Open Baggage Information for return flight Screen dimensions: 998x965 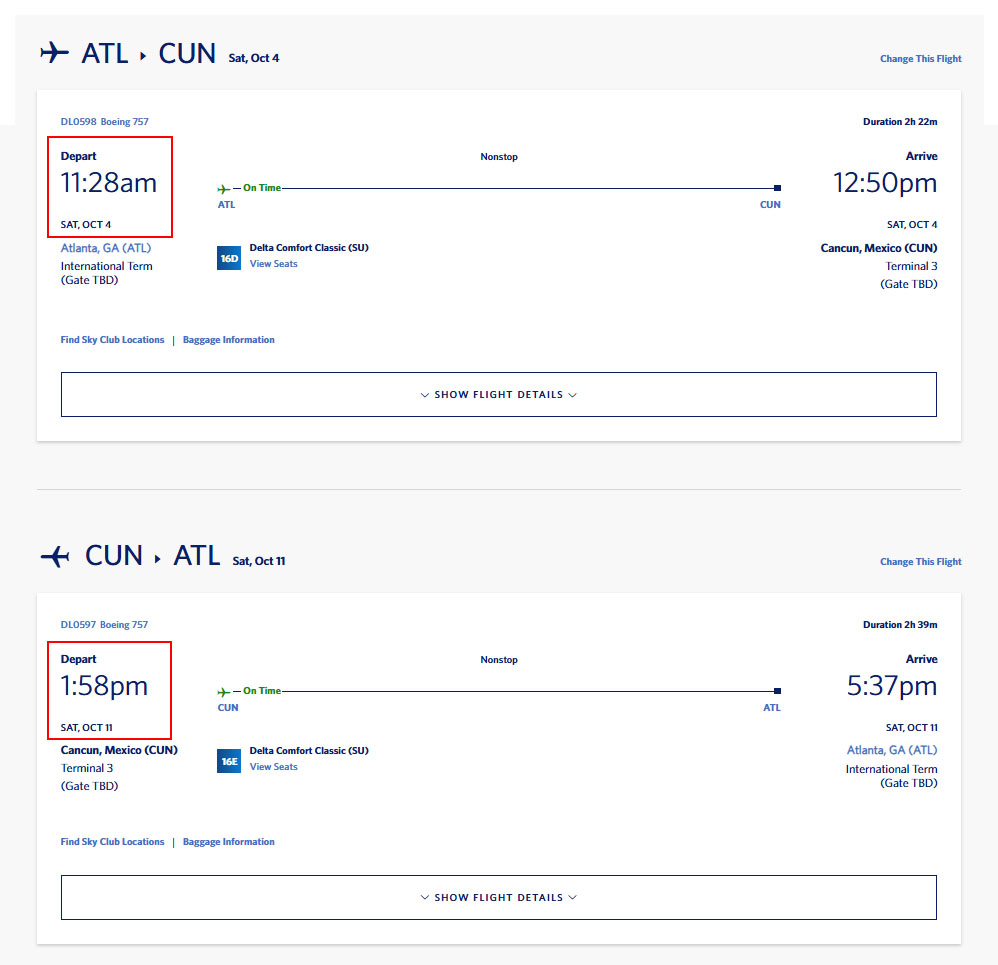tap(228, 842)
